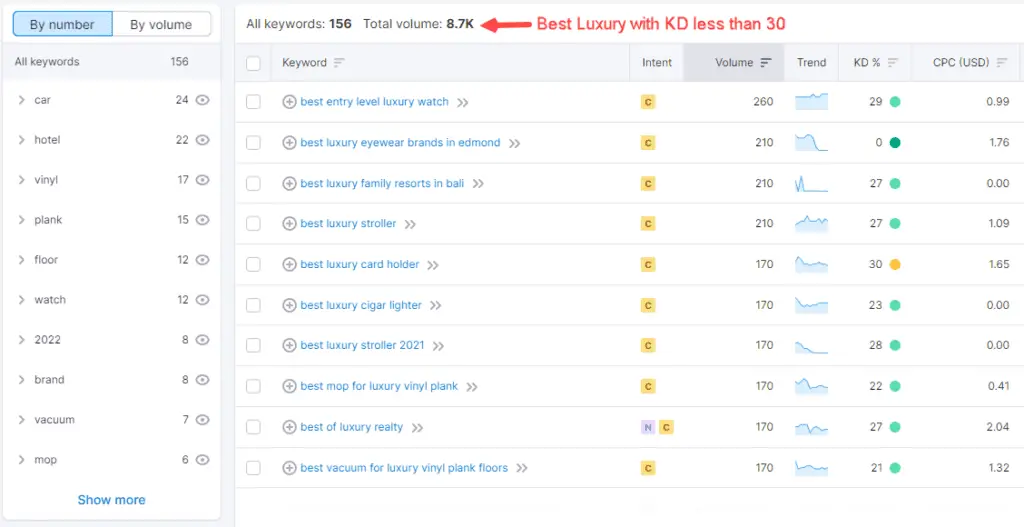Sort by Volume column sort icon
Screen dimensions: 1024x527
click(x=766, y=63)
